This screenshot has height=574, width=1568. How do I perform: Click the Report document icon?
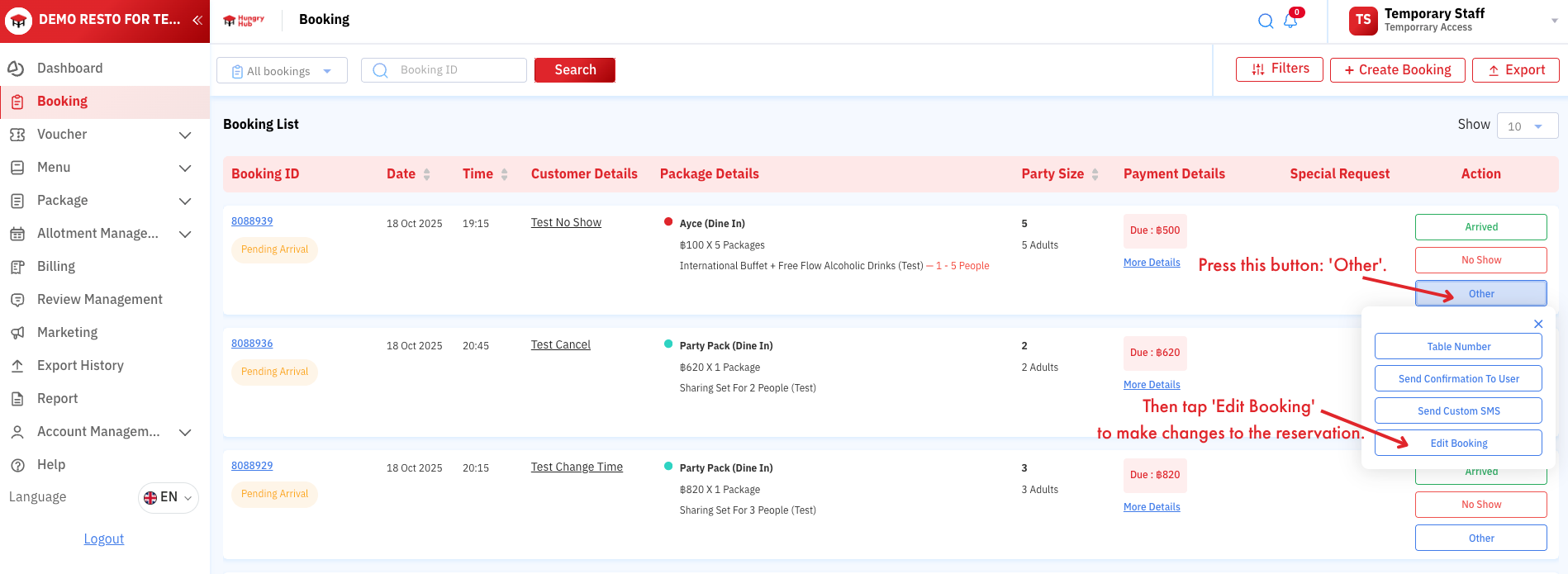coord(17,399)
